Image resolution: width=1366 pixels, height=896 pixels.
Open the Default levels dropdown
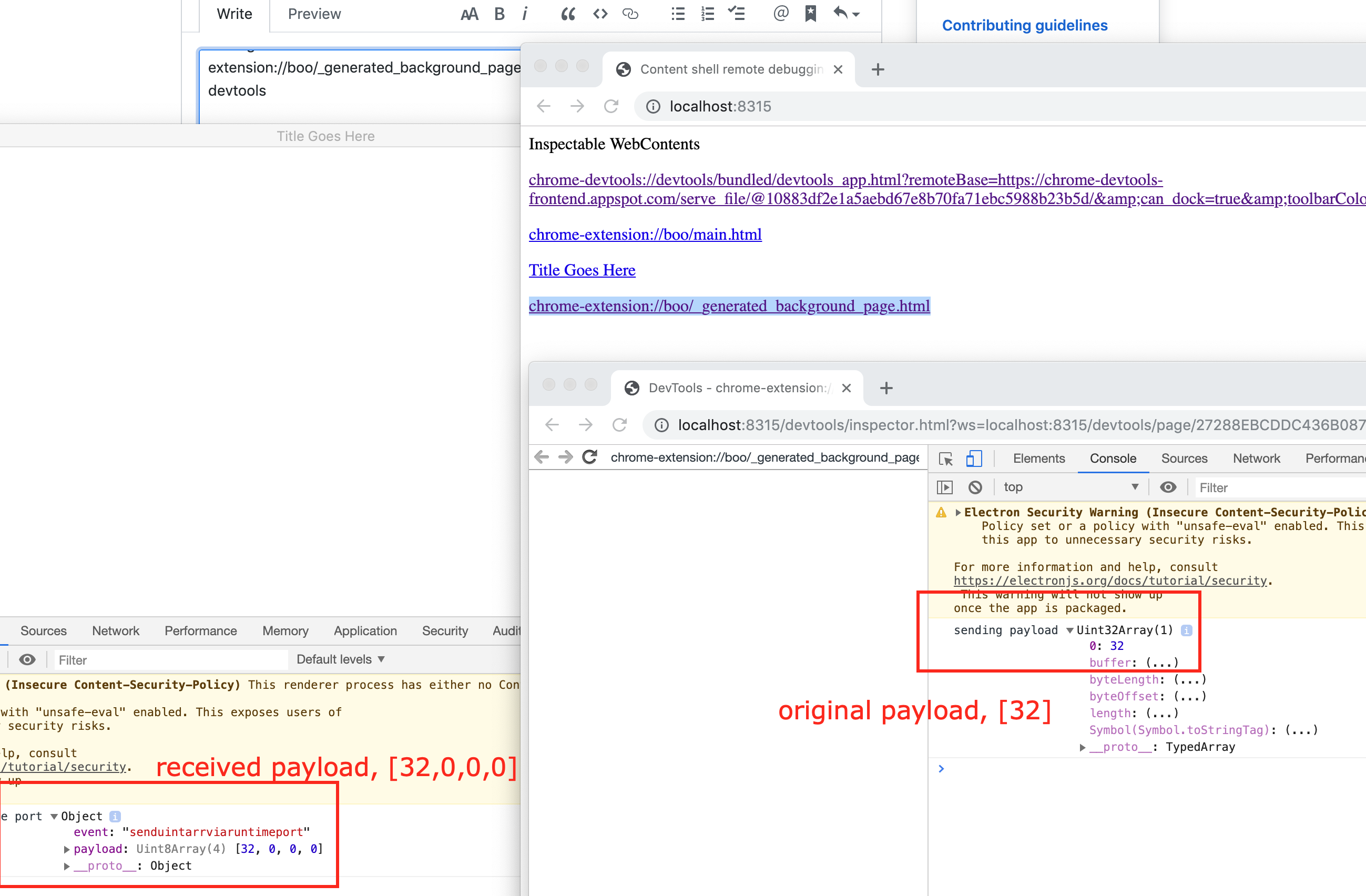coord(340,659)
